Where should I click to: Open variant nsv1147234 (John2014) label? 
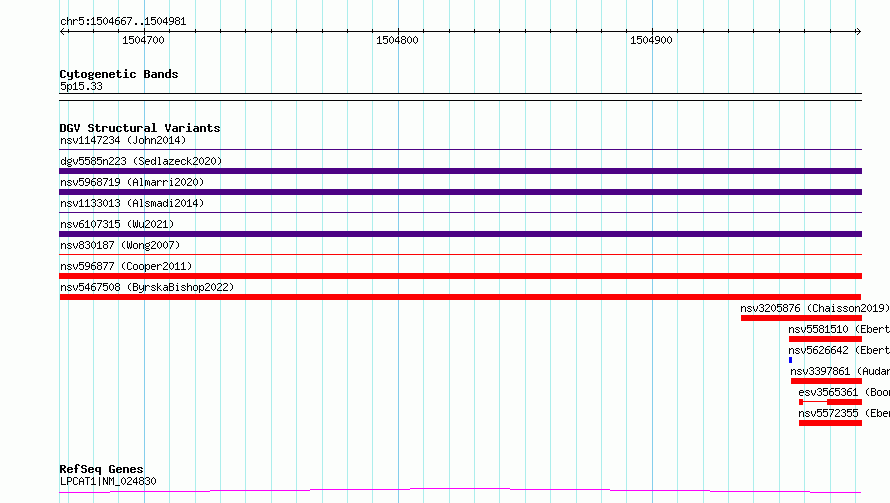[123, 140]
